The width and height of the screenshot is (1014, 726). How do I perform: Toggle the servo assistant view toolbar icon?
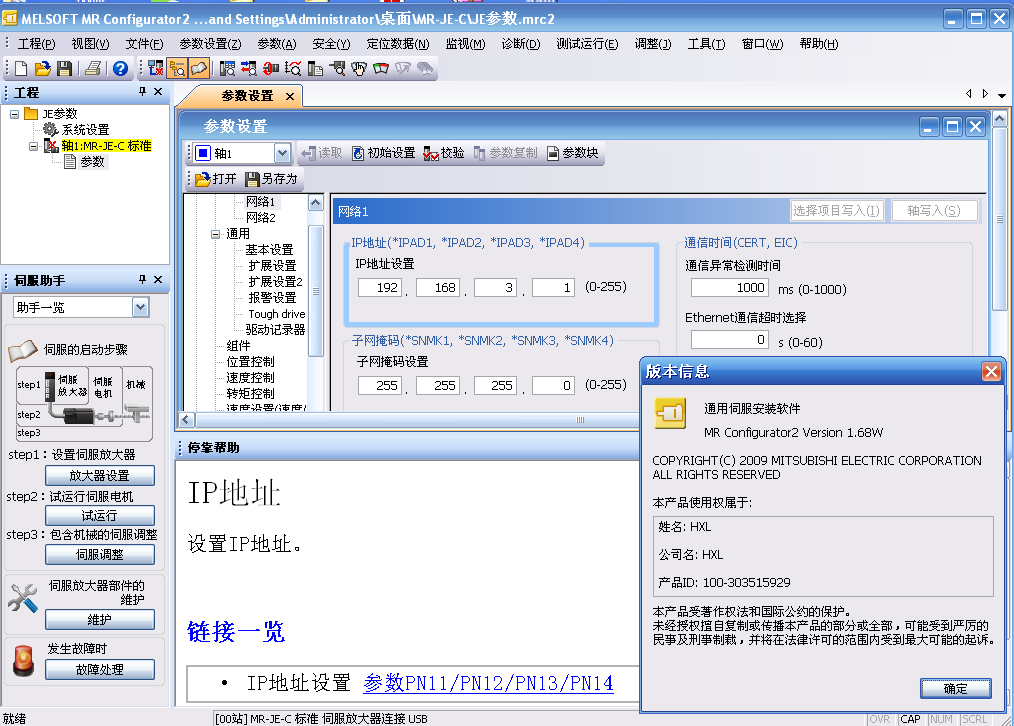pyautogui.click(x=199, y=68)
